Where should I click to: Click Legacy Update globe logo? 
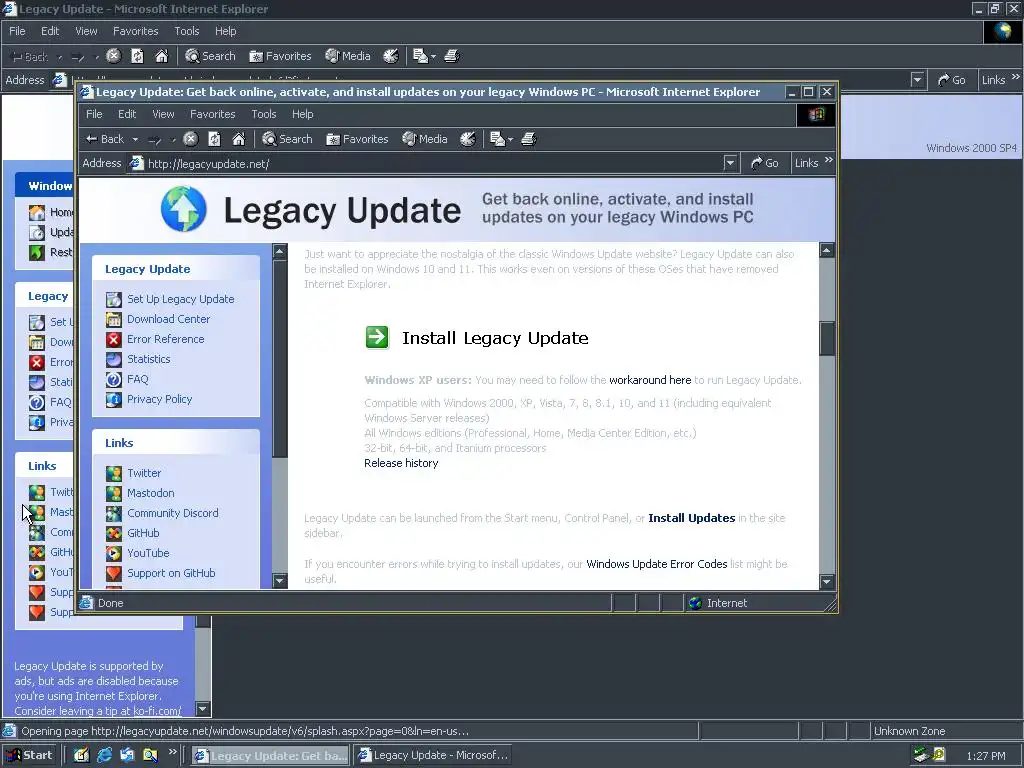[184, 209]
